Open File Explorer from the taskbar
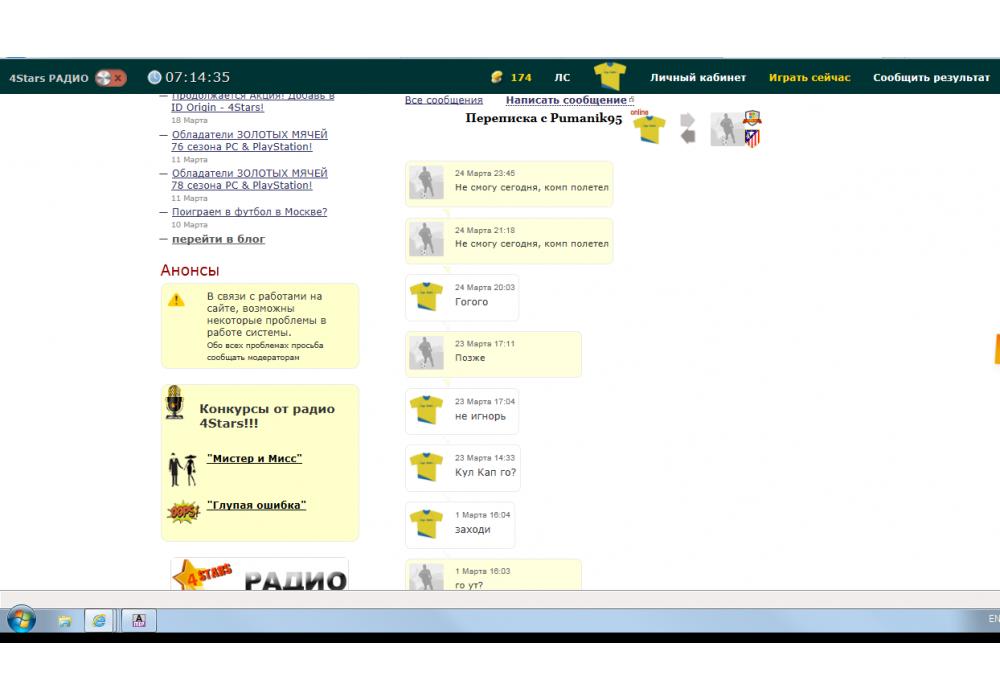 pyautogui.click(x=64, y=620)
